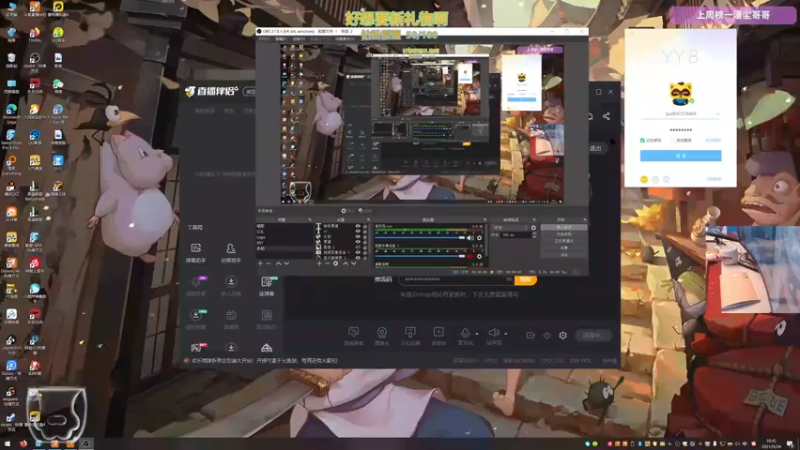
Task: Click the 工作室模式 button in OBS controls
Action: click(x=564, y=241)
